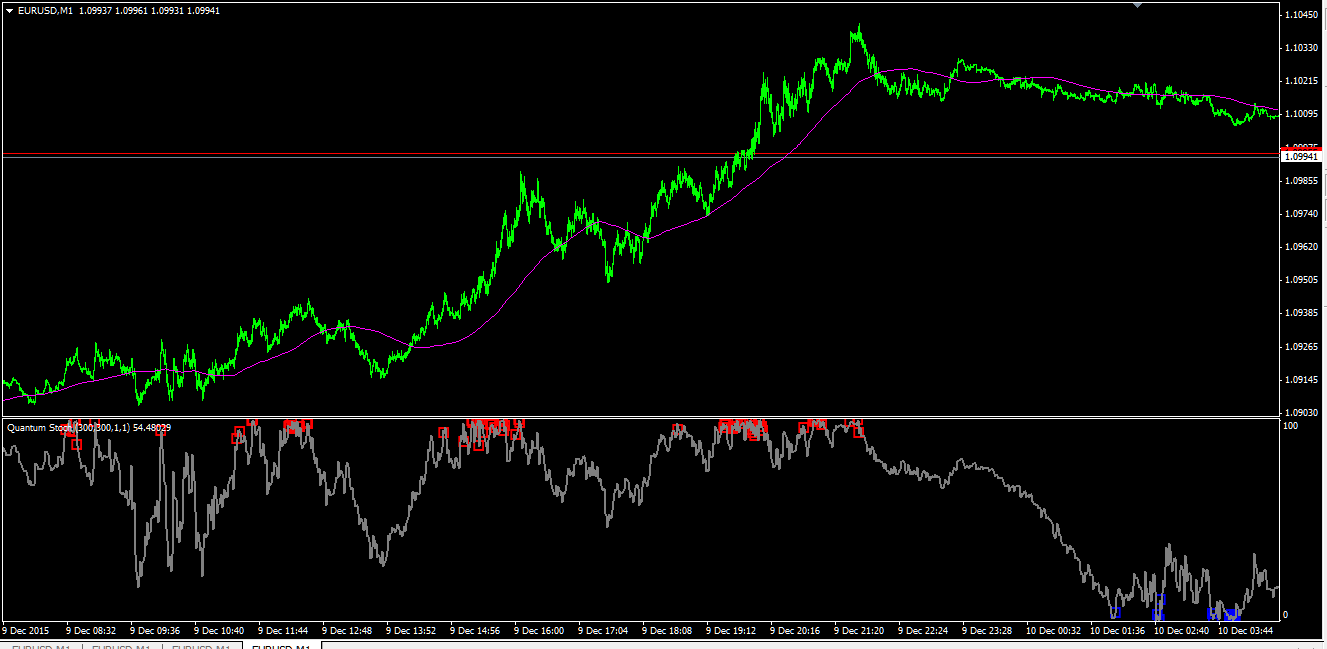Click price axis value 1.10450
The height and width of the screenshot is (649, 1327).
1303,15
